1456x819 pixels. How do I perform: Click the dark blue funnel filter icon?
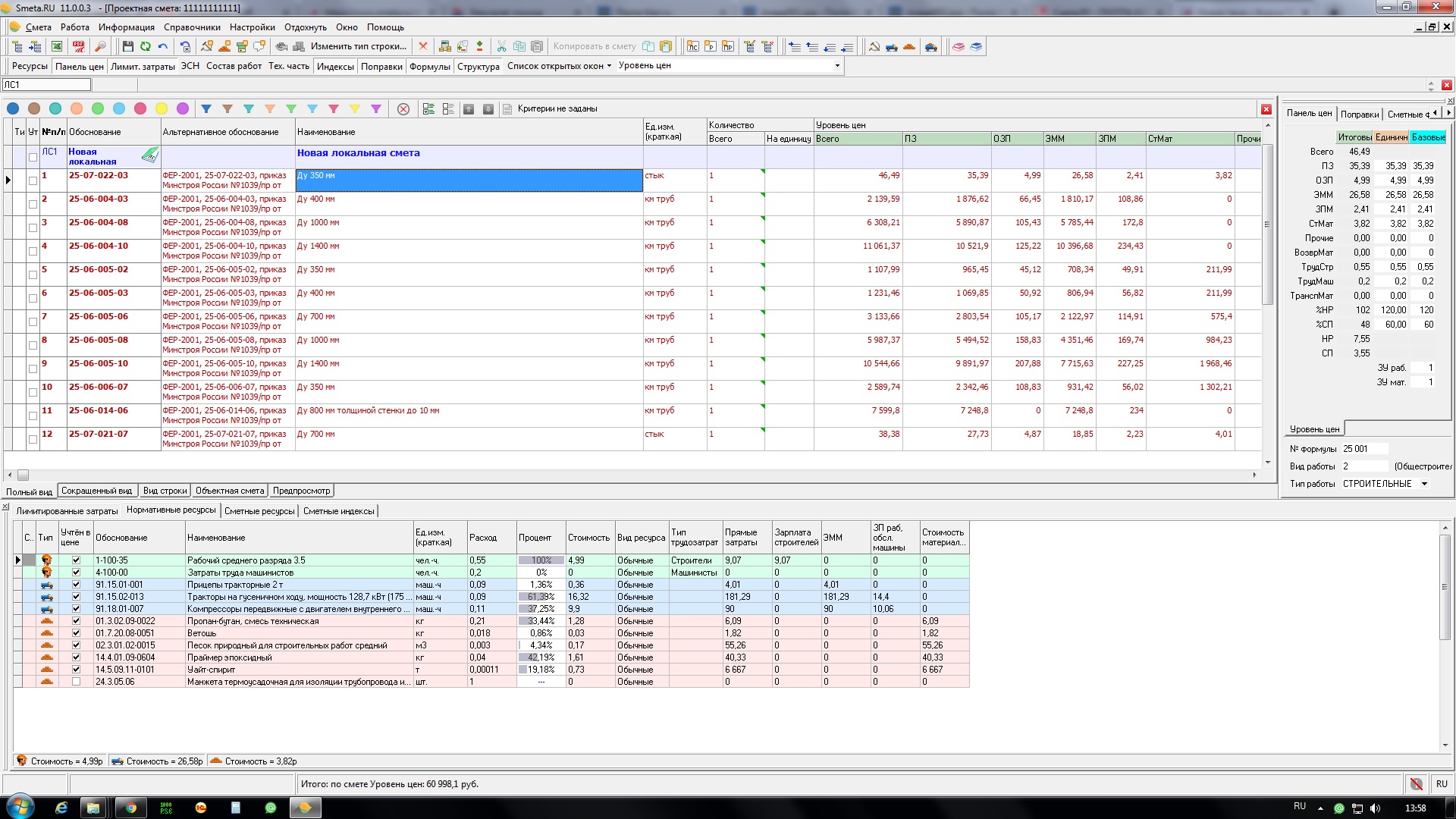(206, 109)
